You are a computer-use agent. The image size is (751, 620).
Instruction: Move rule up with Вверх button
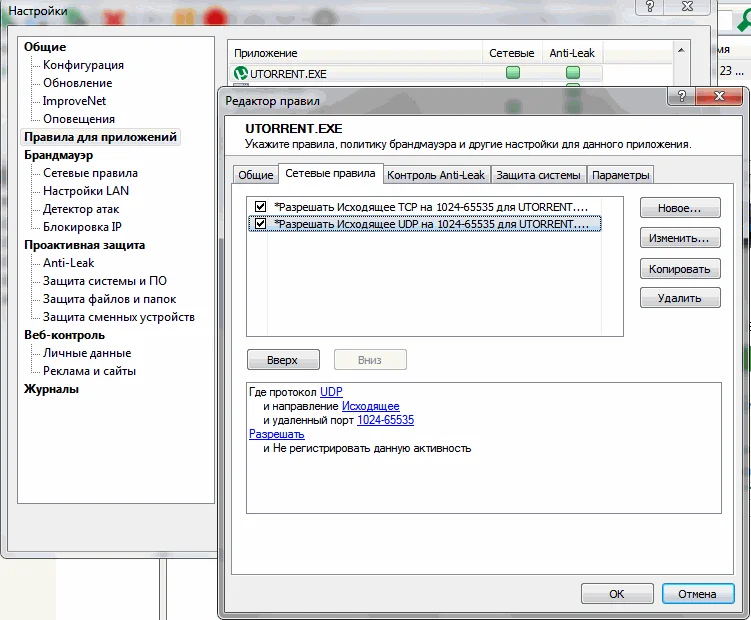pyautogui.click(x=283, y=360)
